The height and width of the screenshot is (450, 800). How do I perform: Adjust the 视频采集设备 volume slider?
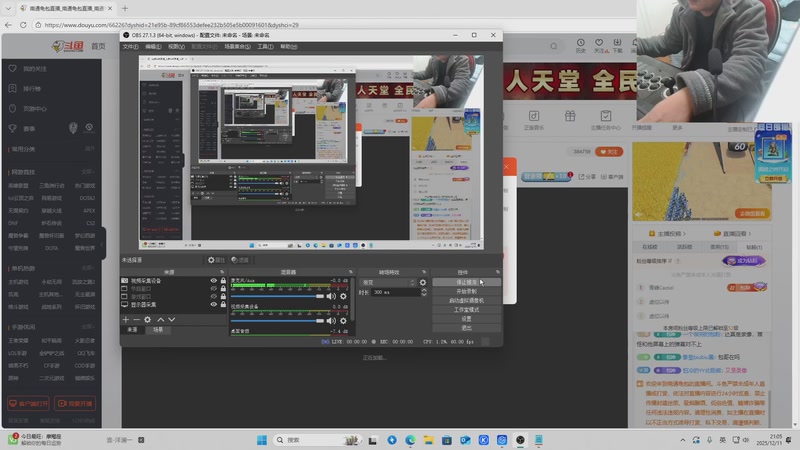(278, 321)
